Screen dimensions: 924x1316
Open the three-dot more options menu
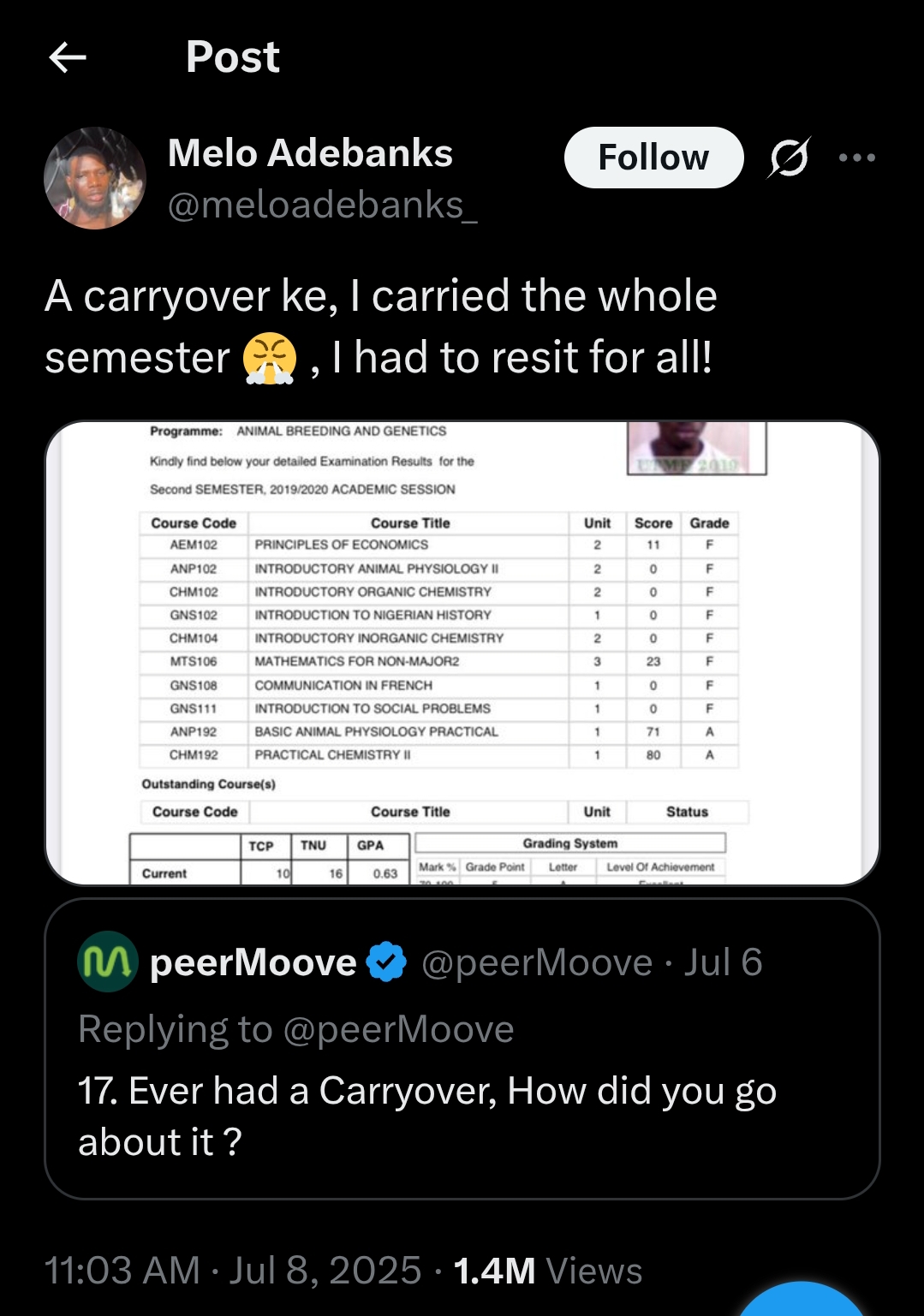[856, 158]
